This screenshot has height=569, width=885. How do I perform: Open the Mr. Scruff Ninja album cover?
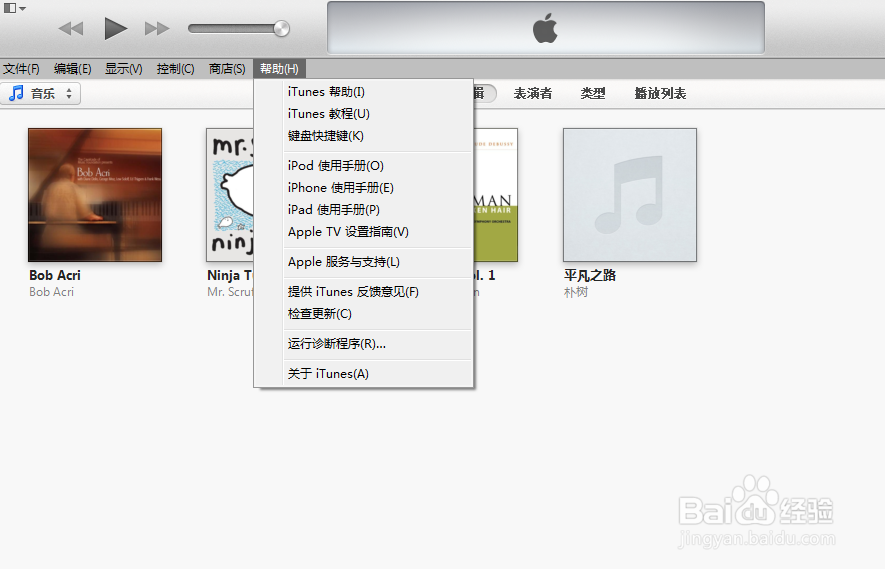click(230, 195)
